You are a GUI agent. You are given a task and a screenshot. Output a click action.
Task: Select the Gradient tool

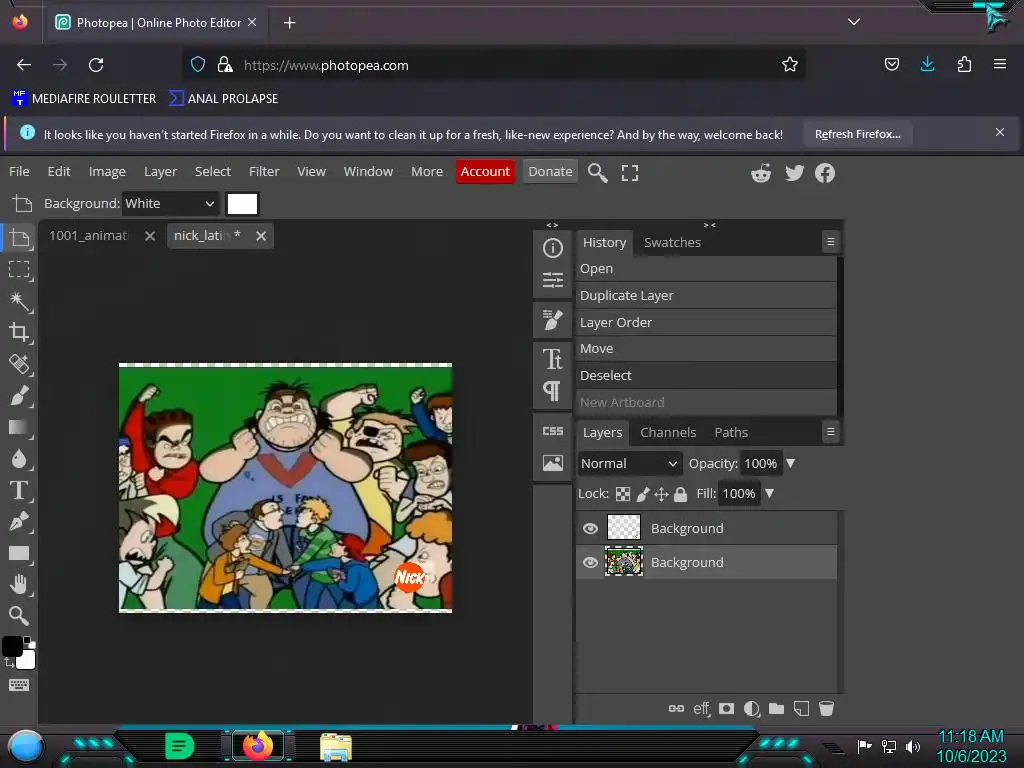click(x=19, y=427)
